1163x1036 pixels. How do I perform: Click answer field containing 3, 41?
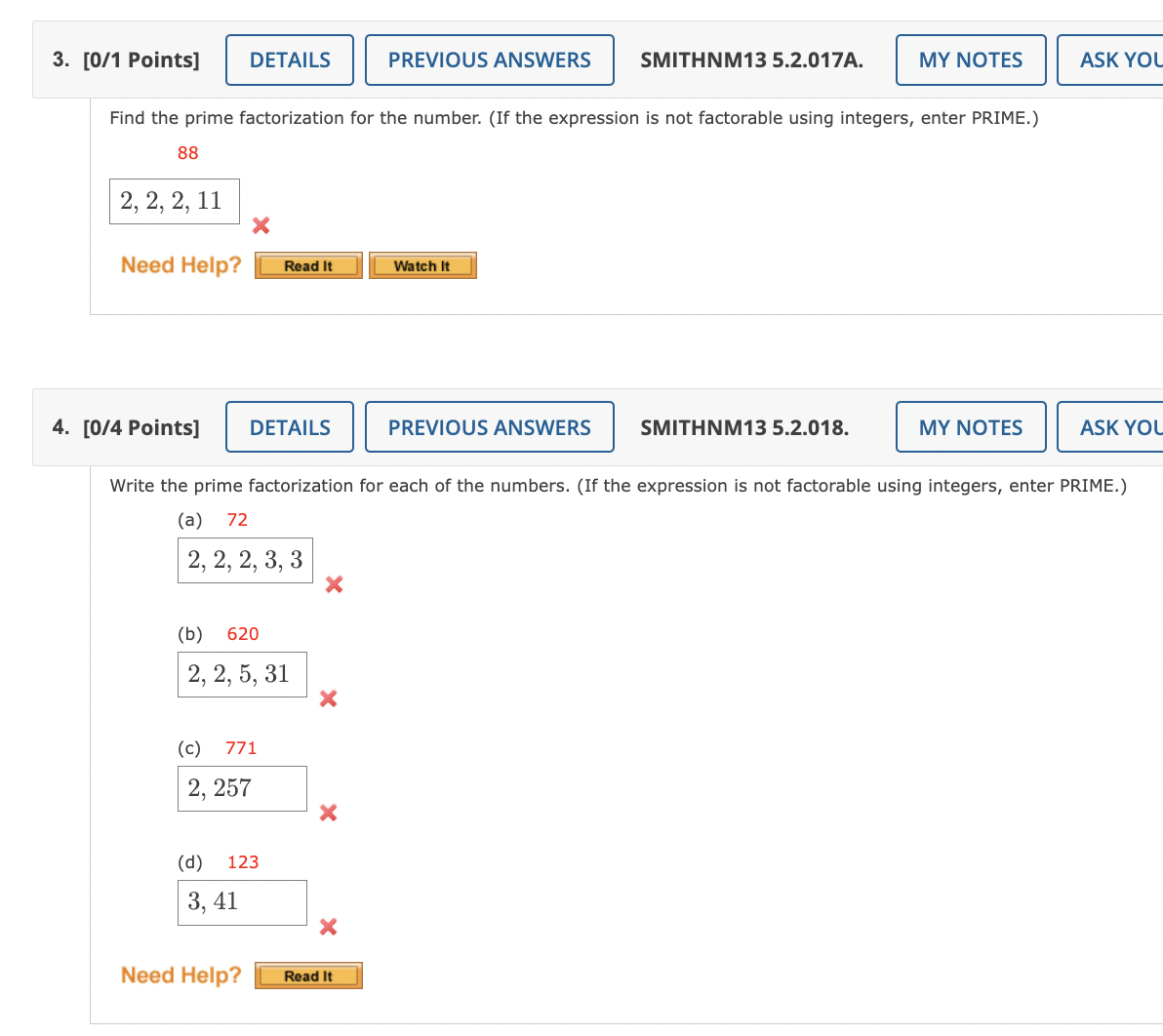pos(243,902)
